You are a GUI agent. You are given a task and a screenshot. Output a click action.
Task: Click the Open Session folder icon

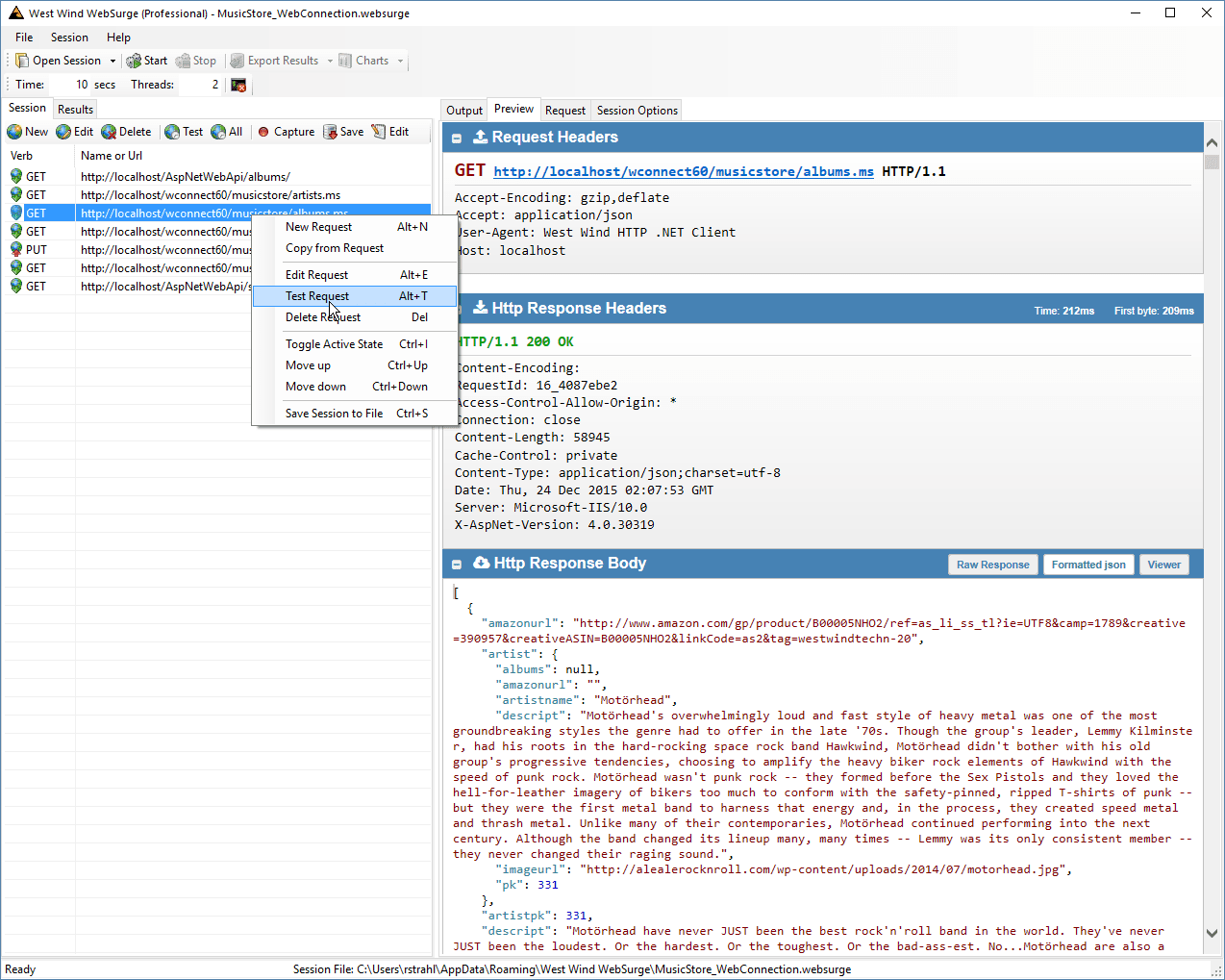click(x=22, y=61)
